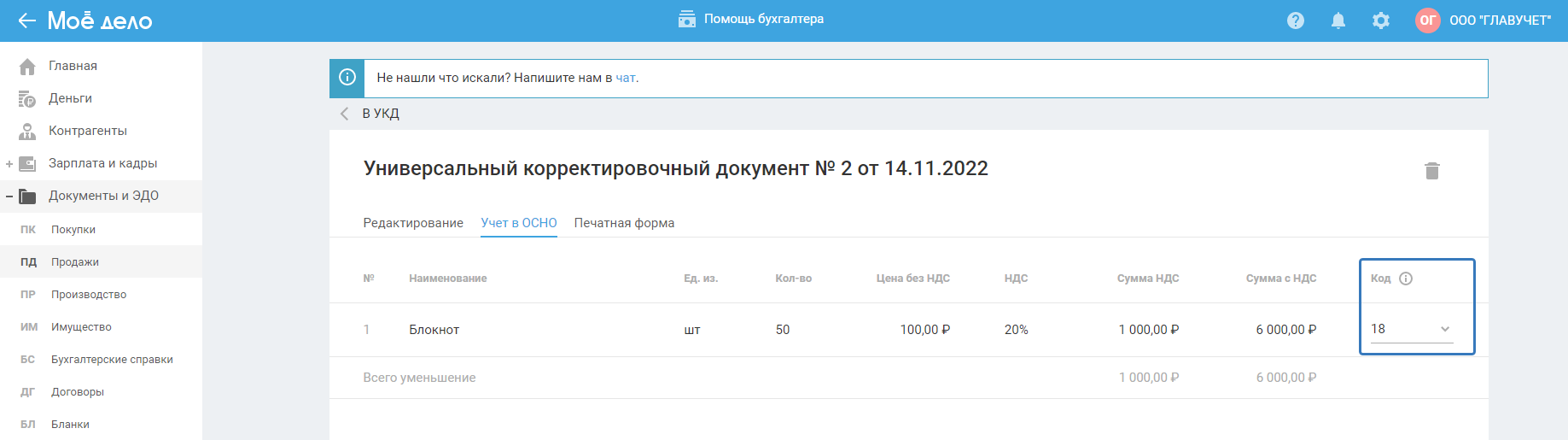Switch to the Печатная форма tab
The image size is (1568, 440).
tap(624, 223)
